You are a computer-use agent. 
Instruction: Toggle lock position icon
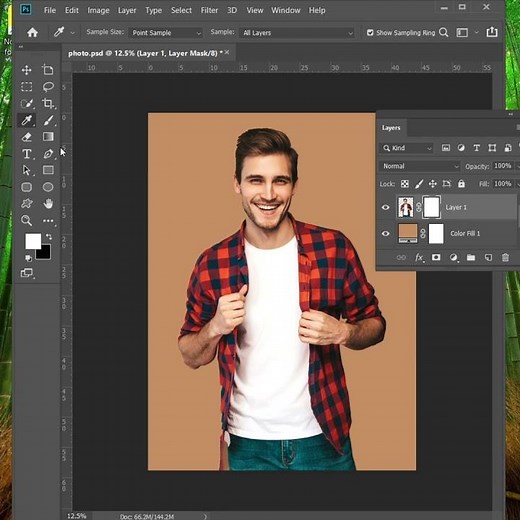click(433, 184)
